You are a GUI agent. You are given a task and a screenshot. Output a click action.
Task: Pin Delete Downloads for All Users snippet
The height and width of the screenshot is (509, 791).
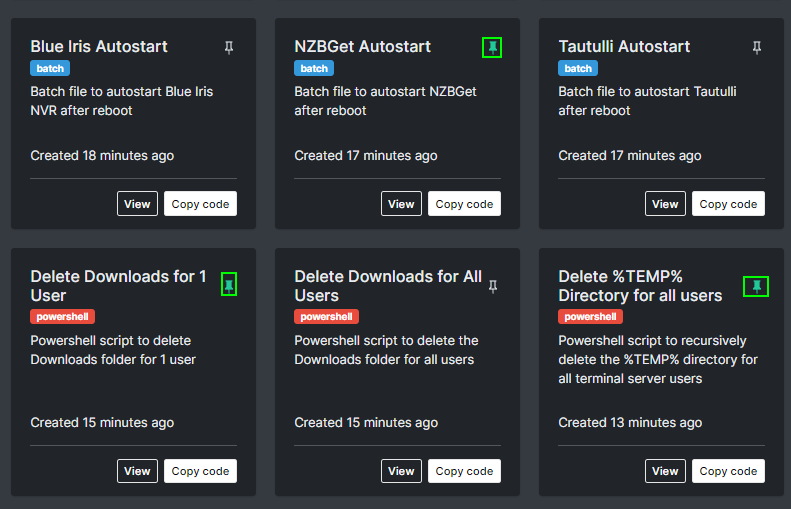pyautogui.click(x=493, y=287)
